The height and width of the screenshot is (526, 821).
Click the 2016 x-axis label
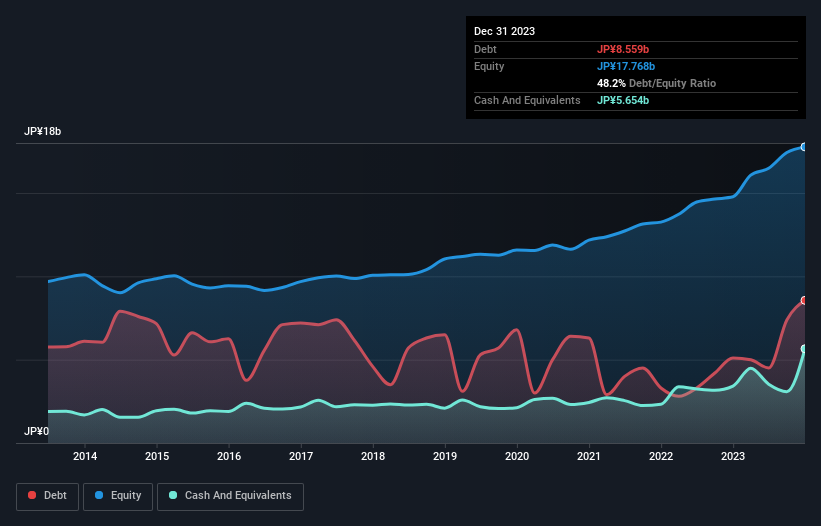(229, 456)
